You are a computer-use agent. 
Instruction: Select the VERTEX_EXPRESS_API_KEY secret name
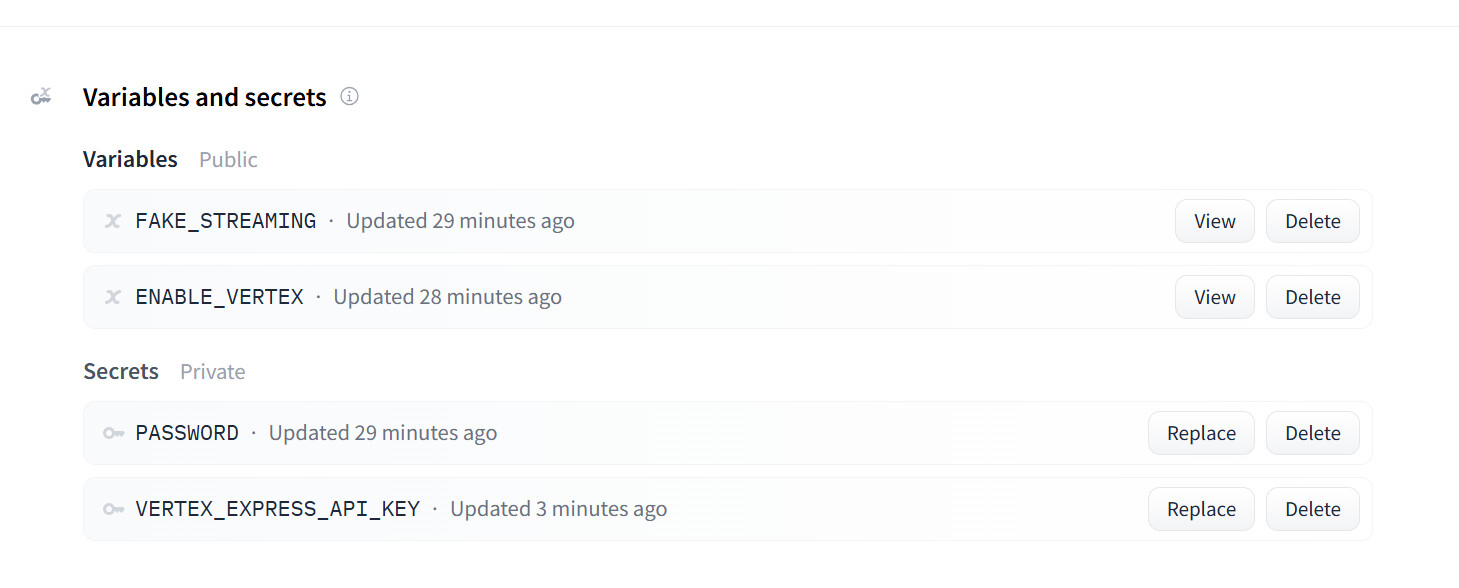point(278,509)
